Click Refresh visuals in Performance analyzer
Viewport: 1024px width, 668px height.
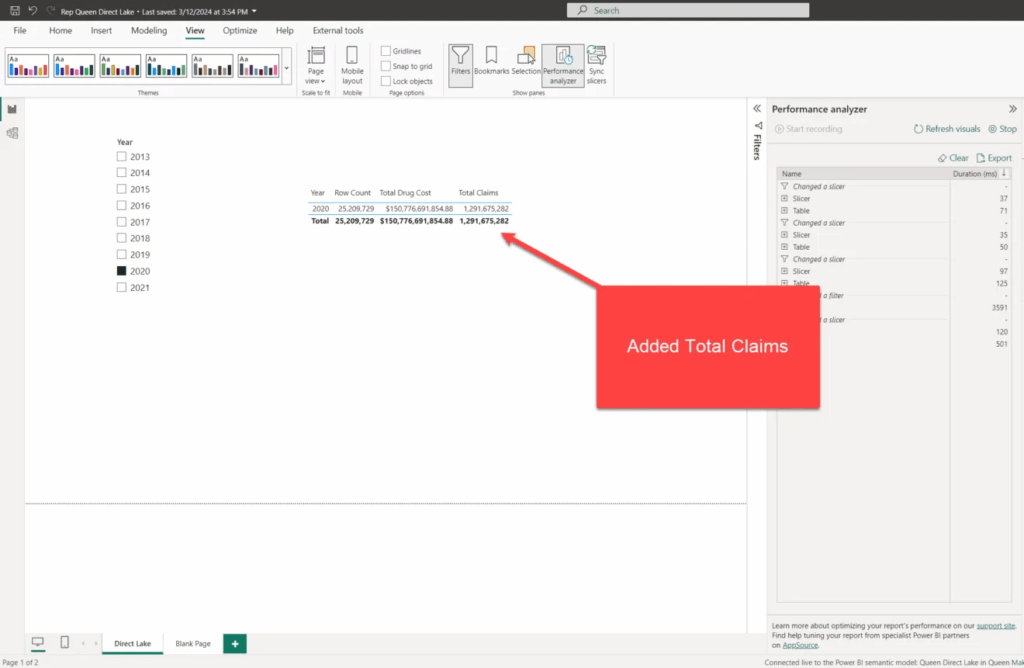[x=947, y=129]
